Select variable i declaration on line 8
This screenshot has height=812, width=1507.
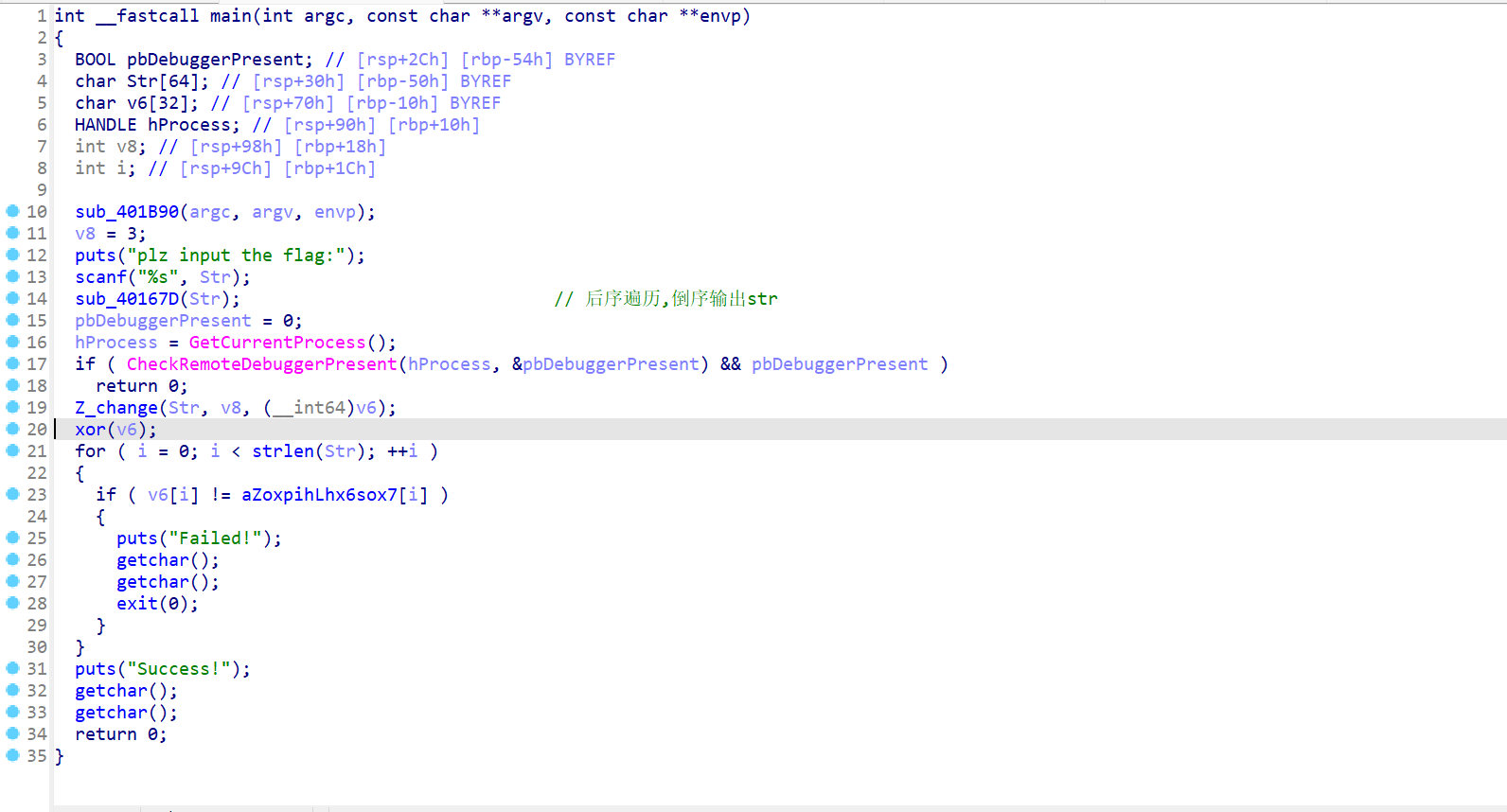(x=122, y=168)
